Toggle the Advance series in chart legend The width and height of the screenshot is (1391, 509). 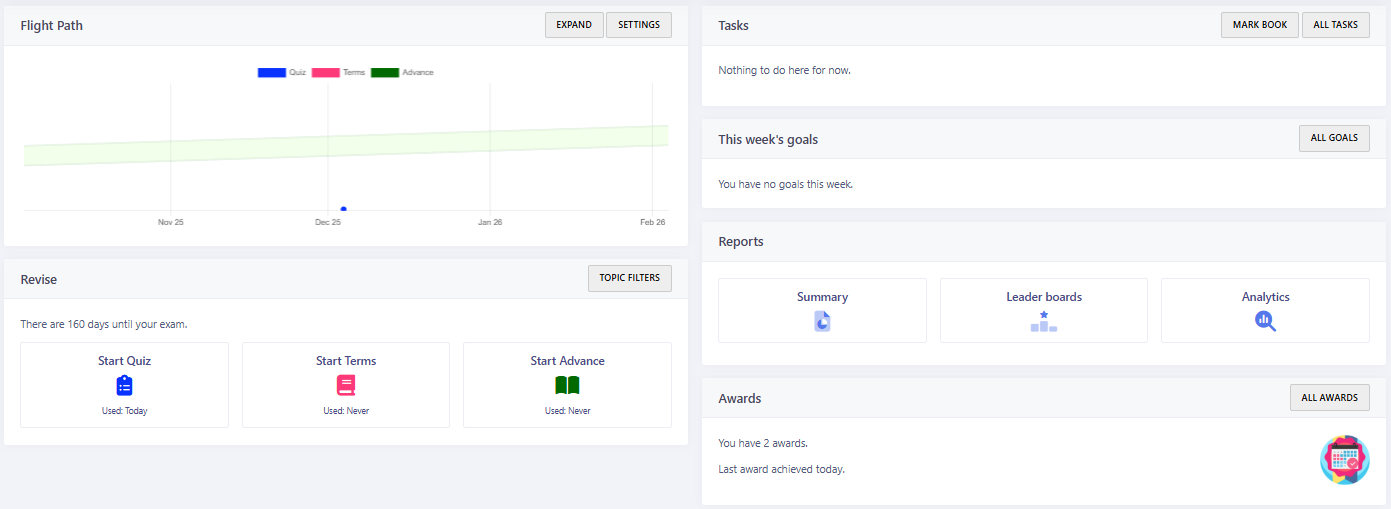point(385,73)
